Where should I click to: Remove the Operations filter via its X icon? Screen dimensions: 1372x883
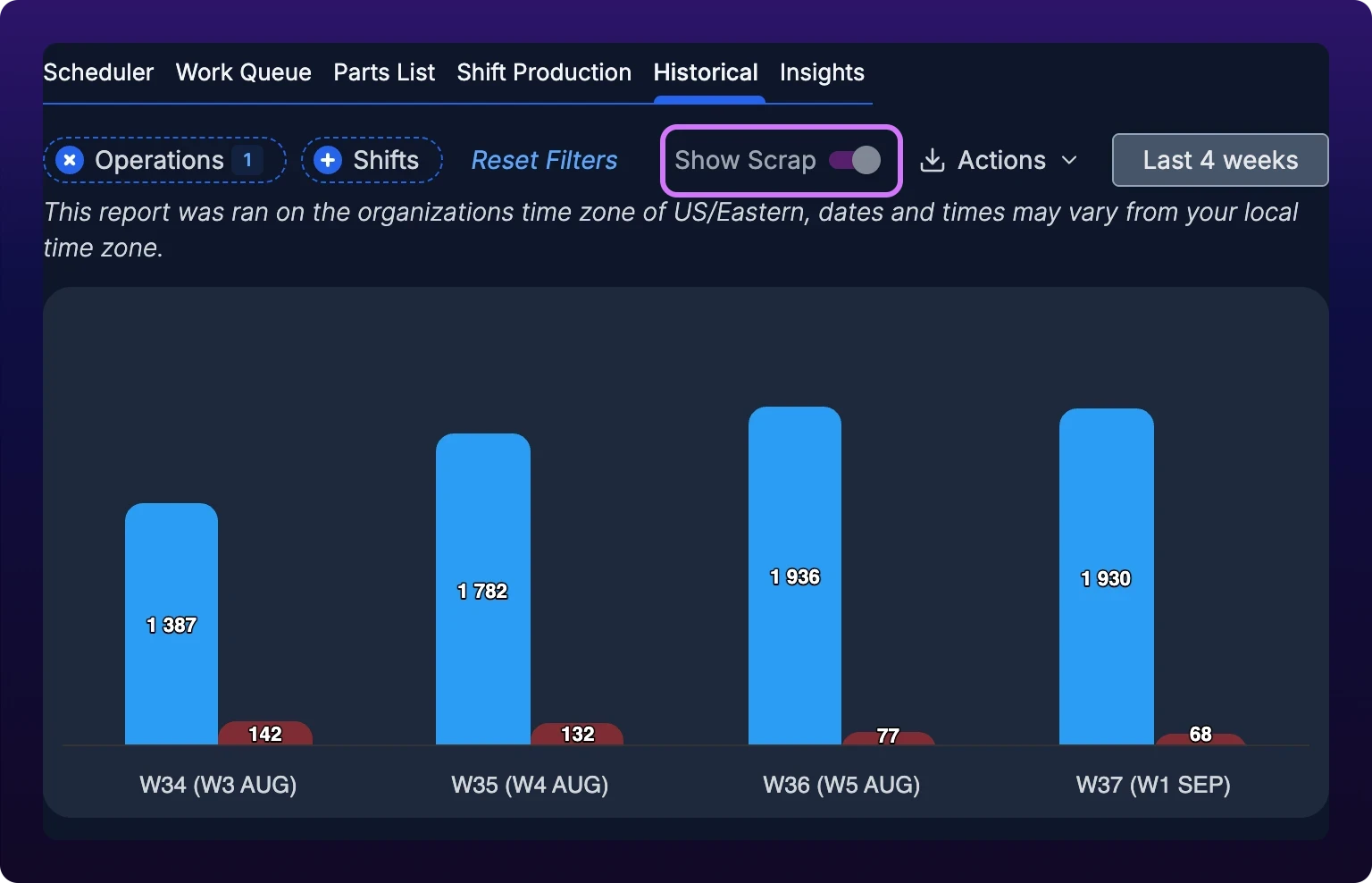tap(70, 160)
